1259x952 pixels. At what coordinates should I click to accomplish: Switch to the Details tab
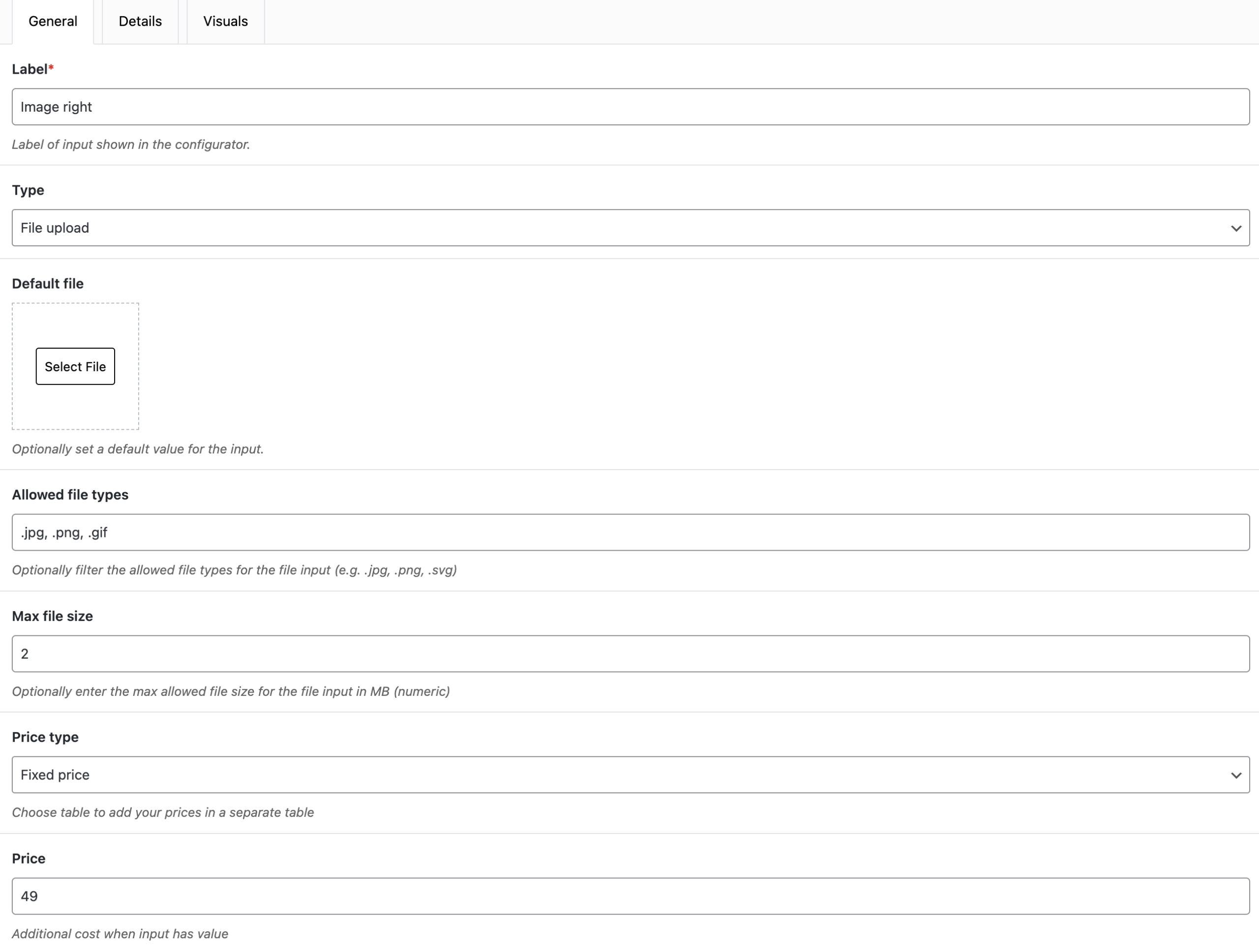coord(140,22)
